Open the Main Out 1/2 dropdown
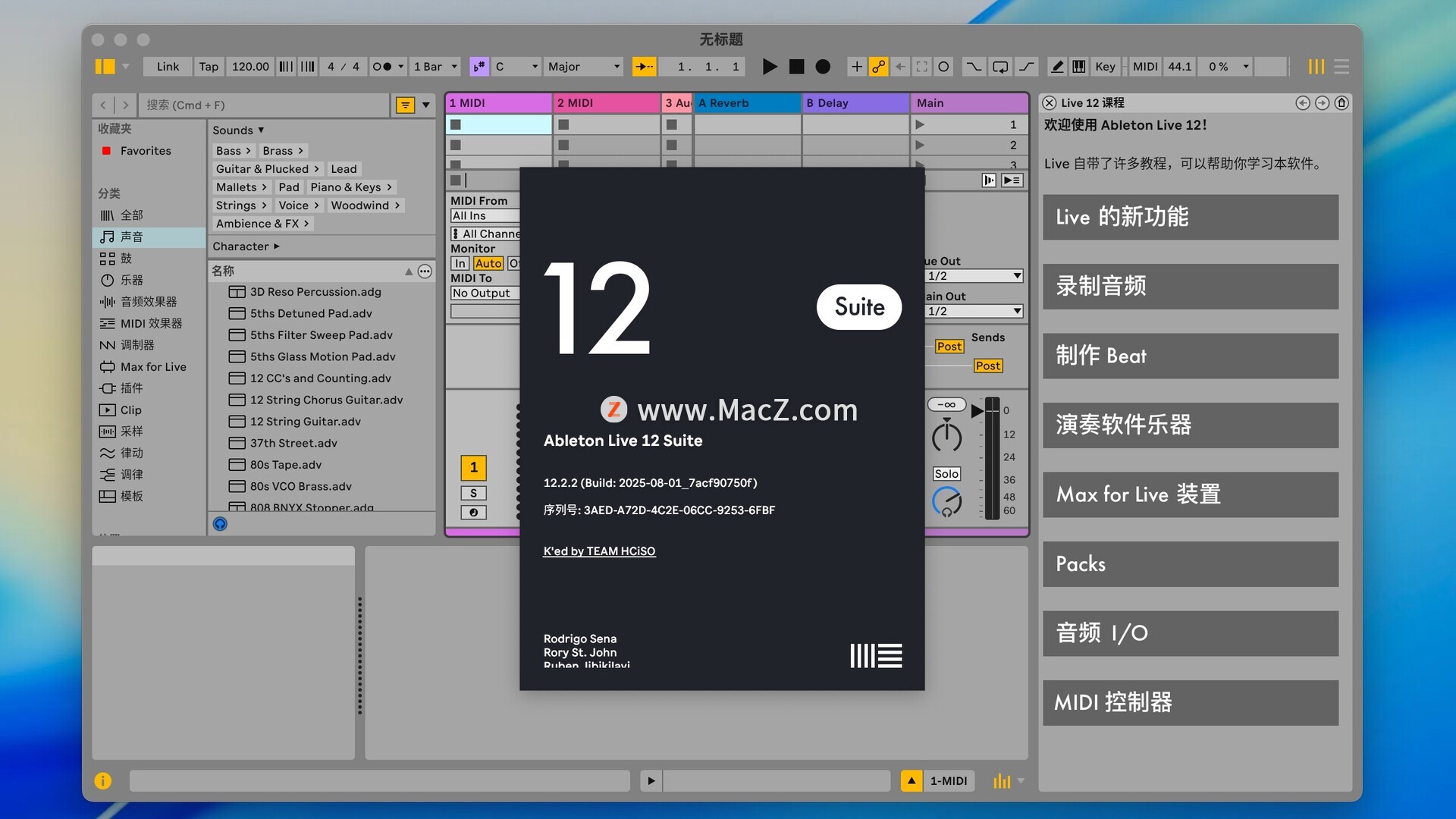 pos(974,312)
